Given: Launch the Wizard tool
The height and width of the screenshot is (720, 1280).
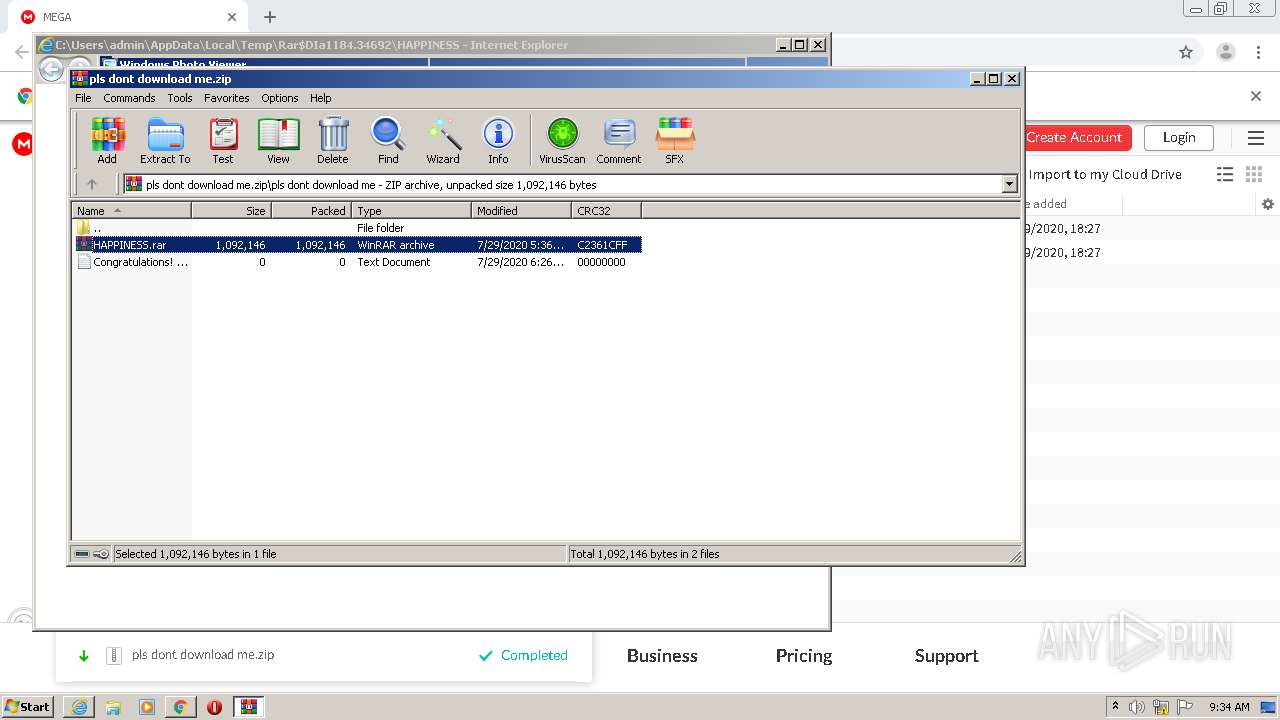Looking at the screenshot, I should (443, 140).
